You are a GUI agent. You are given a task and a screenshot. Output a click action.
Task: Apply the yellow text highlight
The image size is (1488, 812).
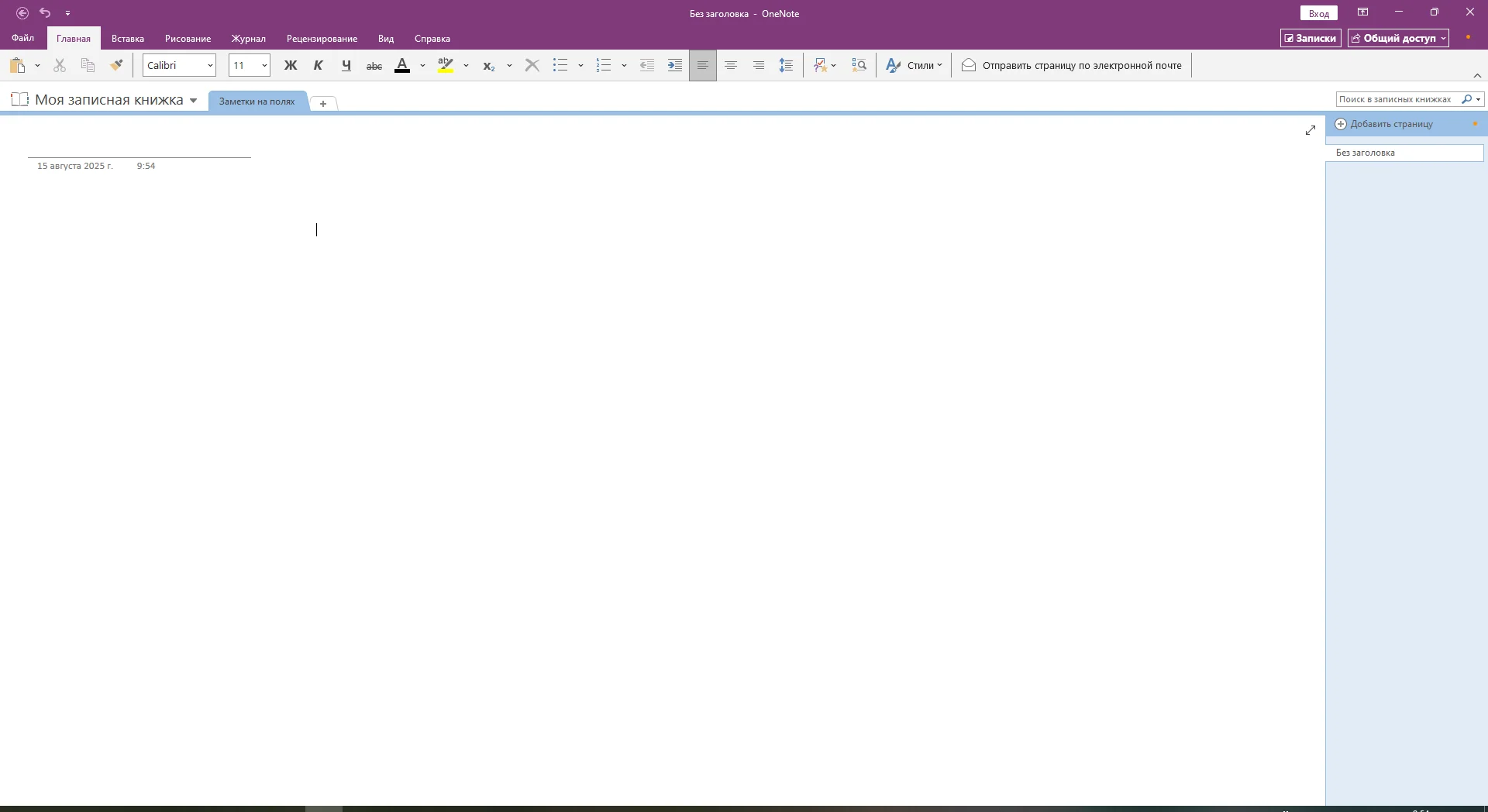(446, 66)
